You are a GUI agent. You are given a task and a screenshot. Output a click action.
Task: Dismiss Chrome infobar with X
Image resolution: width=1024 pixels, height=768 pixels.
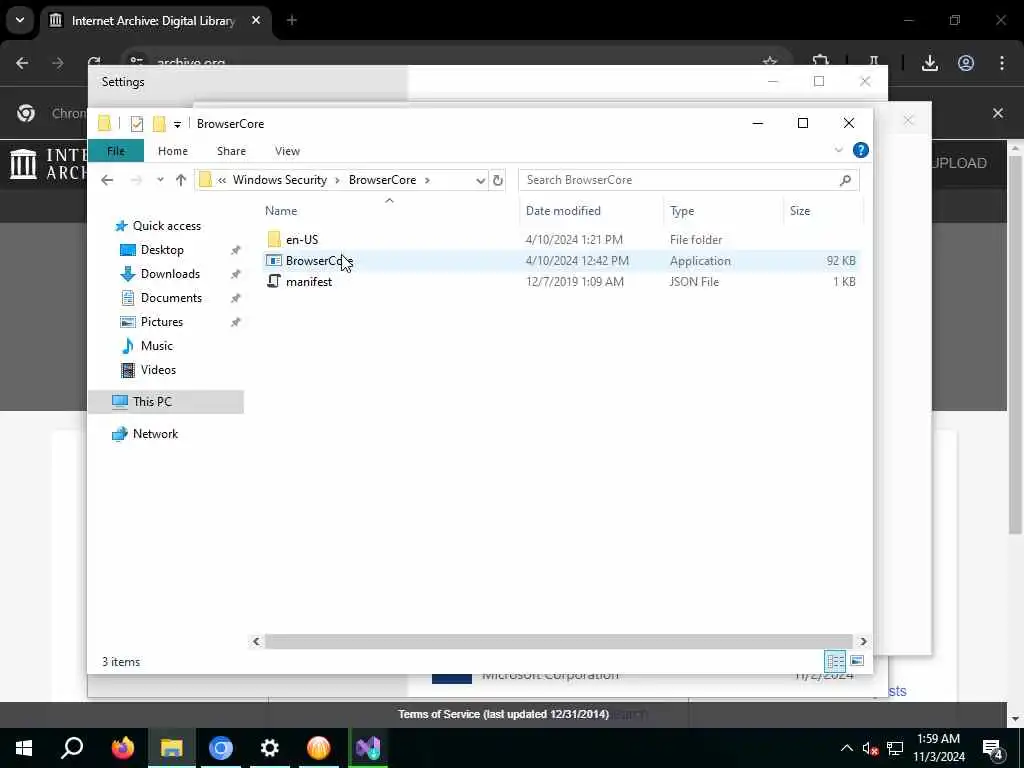998,113
